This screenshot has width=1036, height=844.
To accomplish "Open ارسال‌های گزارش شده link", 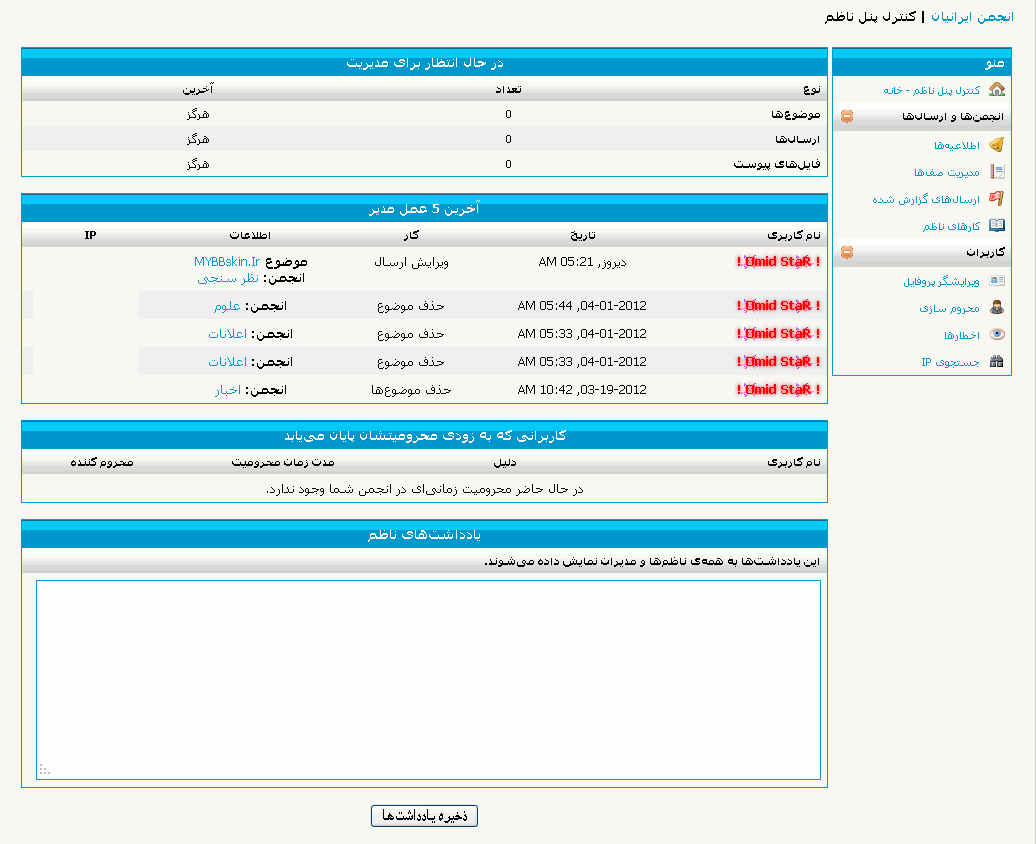I will (x=926, y=200).
